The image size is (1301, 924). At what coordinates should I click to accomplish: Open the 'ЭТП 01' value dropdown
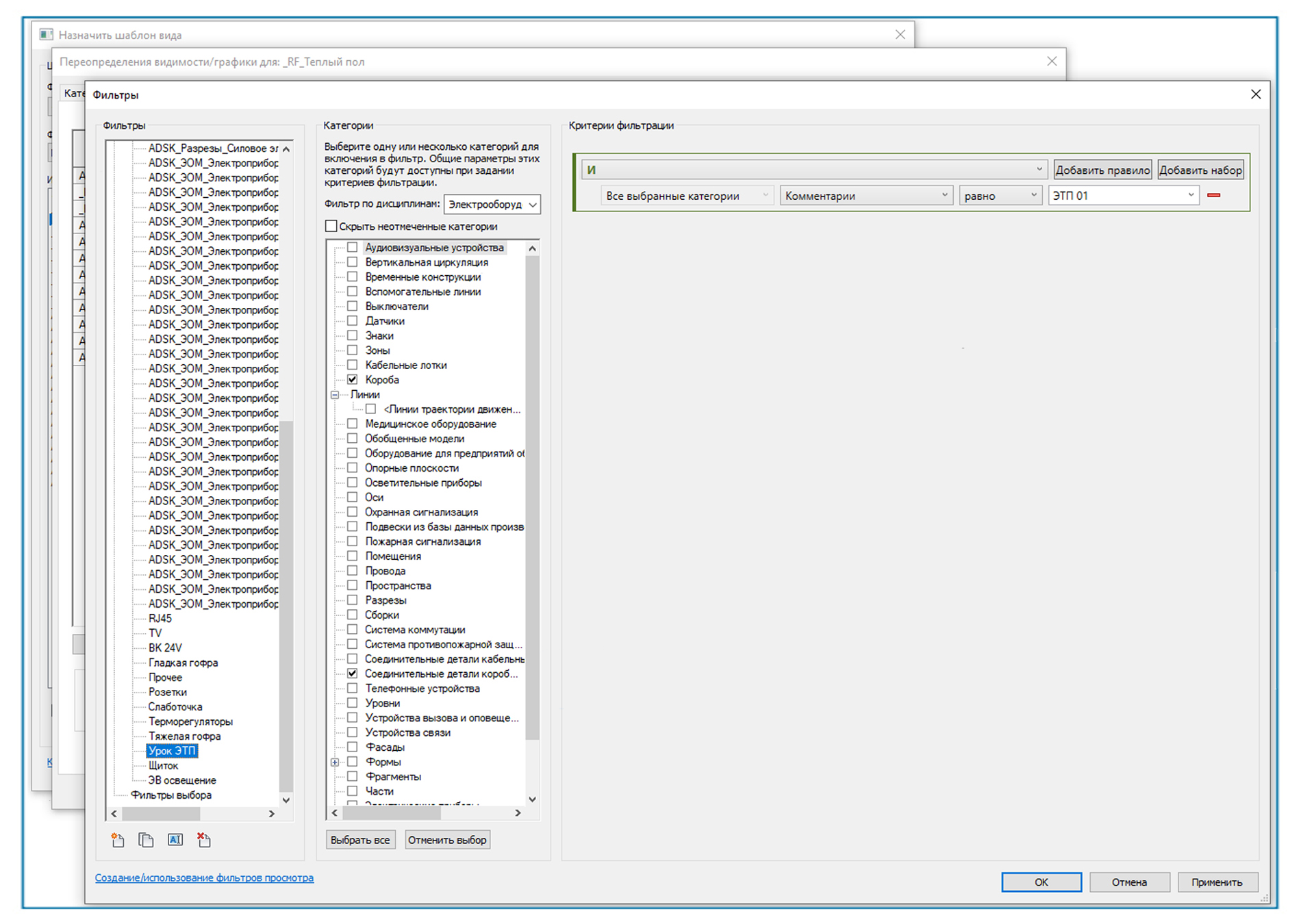click(x=1123, y=196)
